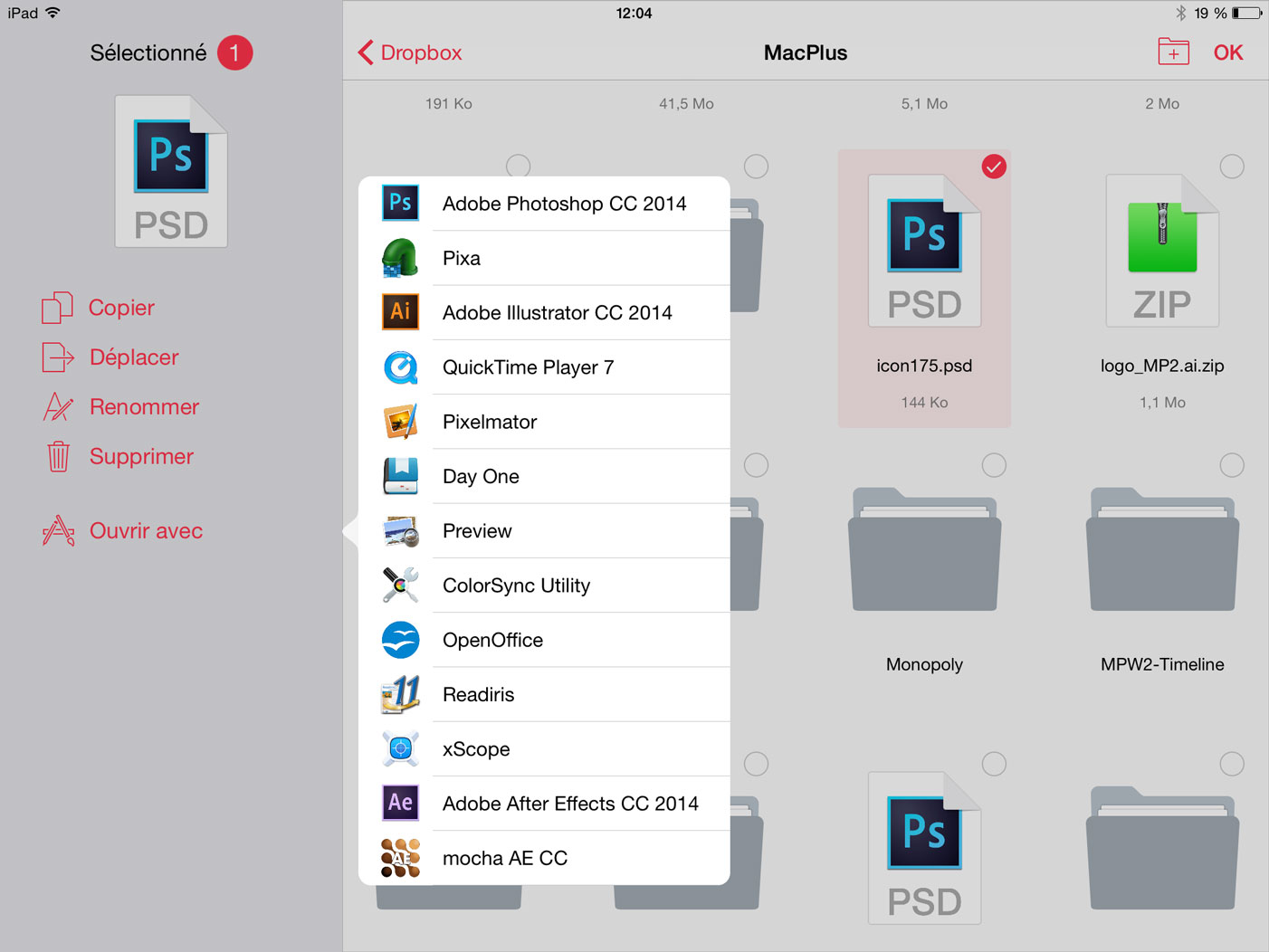
Task: Tap the After Effects Ae icon
Action: 400,803
